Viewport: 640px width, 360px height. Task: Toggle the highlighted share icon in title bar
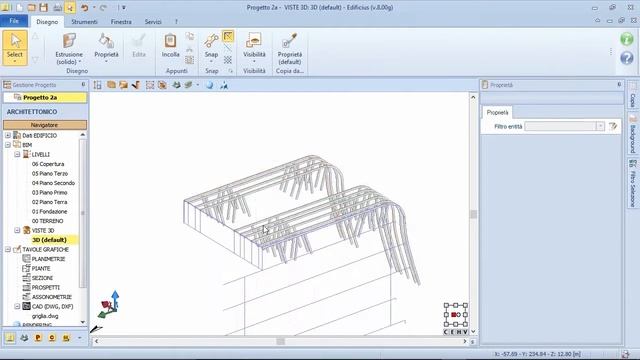(70, 7)
